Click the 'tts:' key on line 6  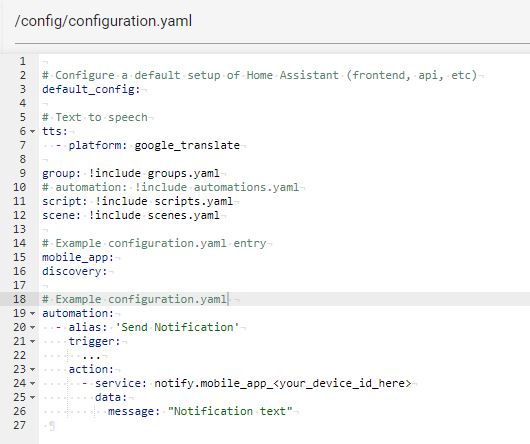55,131
